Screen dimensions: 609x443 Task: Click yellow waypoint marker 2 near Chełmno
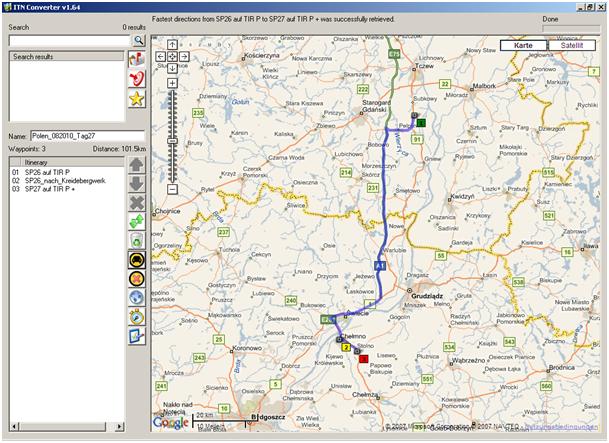[345, 347]
